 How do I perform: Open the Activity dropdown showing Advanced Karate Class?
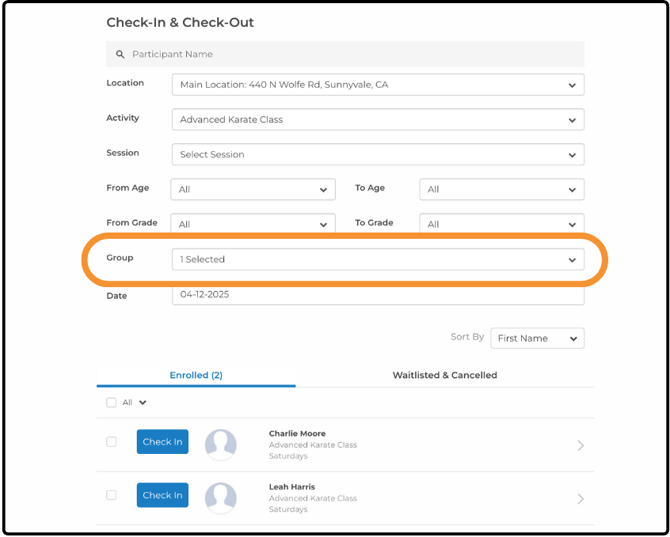coord(378,120)
